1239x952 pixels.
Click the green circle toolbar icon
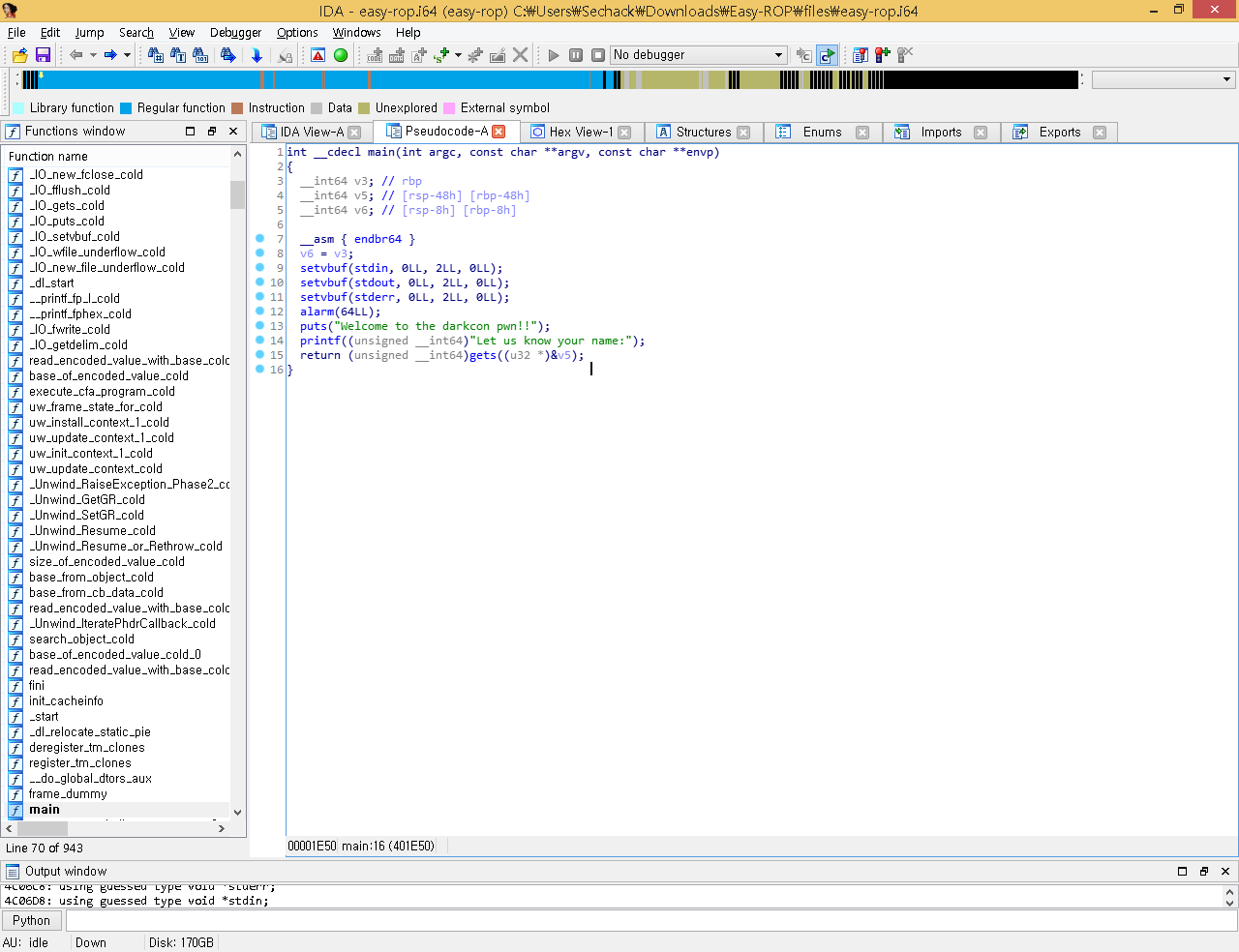(341, 55)
